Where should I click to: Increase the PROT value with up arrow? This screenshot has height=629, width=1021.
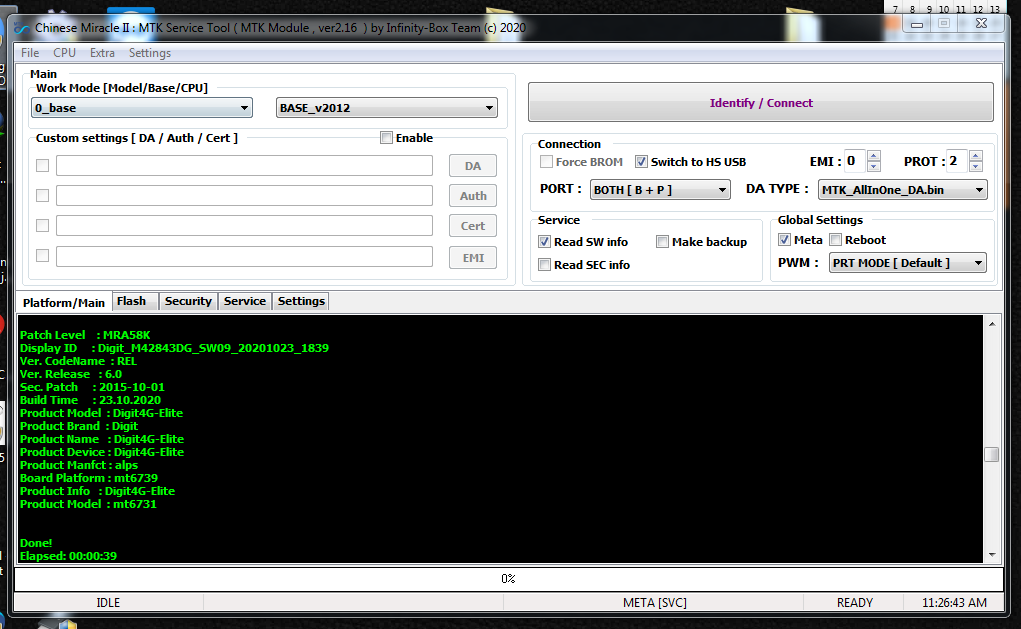(x=975, y=156)
